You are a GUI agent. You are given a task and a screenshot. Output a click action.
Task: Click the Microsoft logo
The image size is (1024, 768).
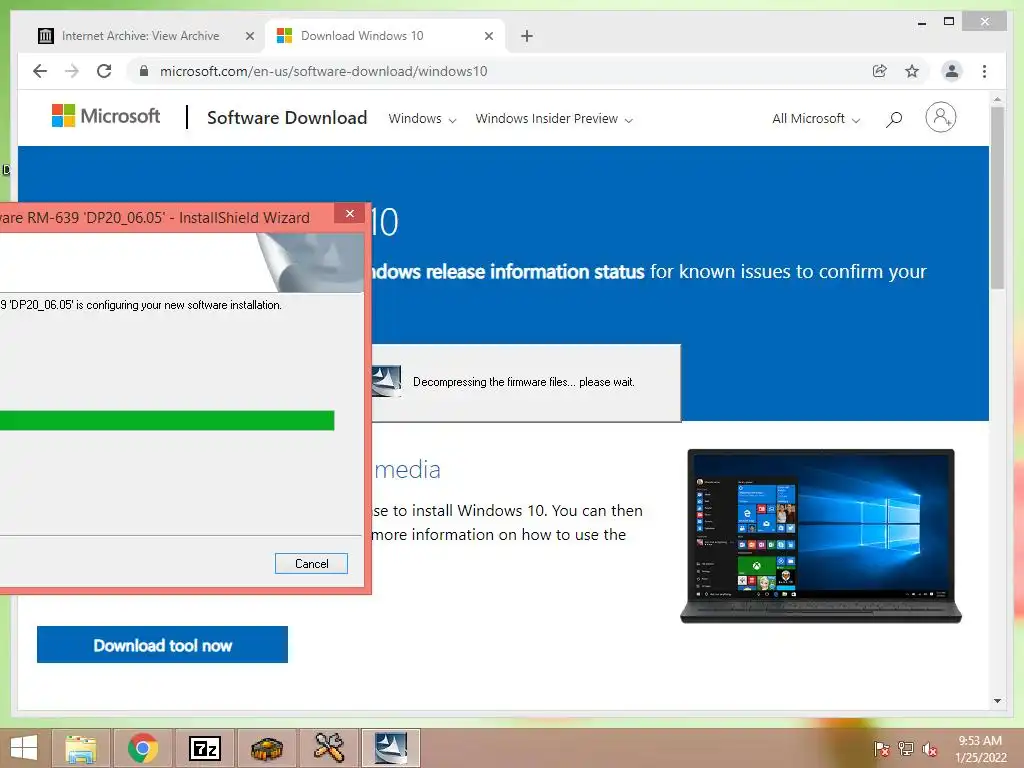point(106,116)
